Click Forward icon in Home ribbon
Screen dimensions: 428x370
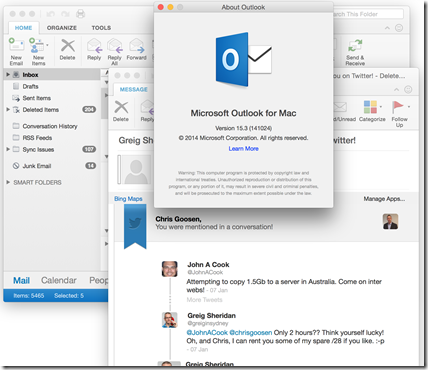tap(136, 46)
